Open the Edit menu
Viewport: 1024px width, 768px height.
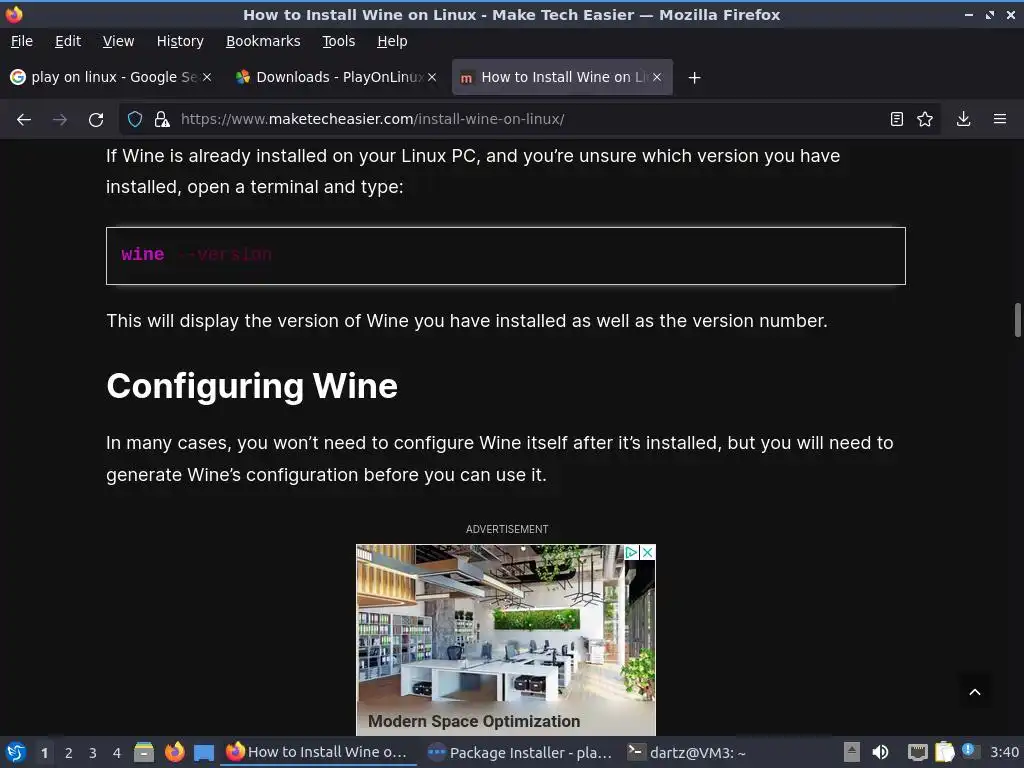click(68, 41)
